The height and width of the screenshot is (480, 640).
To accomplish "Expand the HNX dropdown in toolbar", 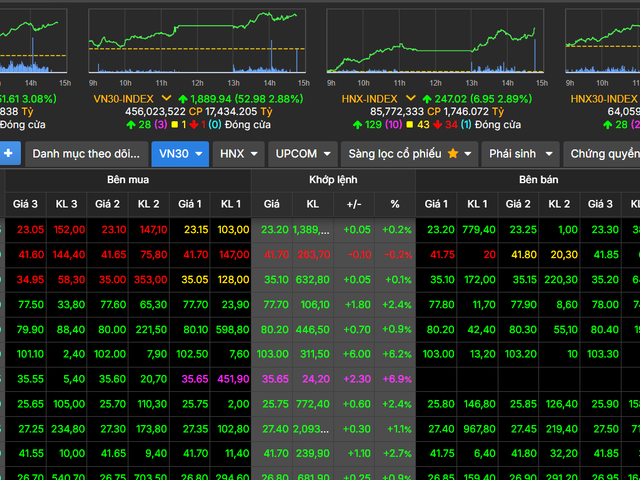I will pos(240,154).
